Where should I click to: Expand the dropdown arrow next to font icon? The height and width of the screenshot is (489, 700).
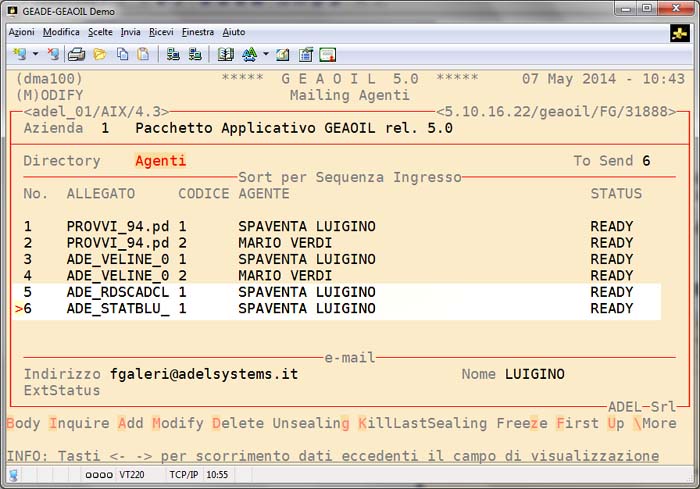click(265, 54)
